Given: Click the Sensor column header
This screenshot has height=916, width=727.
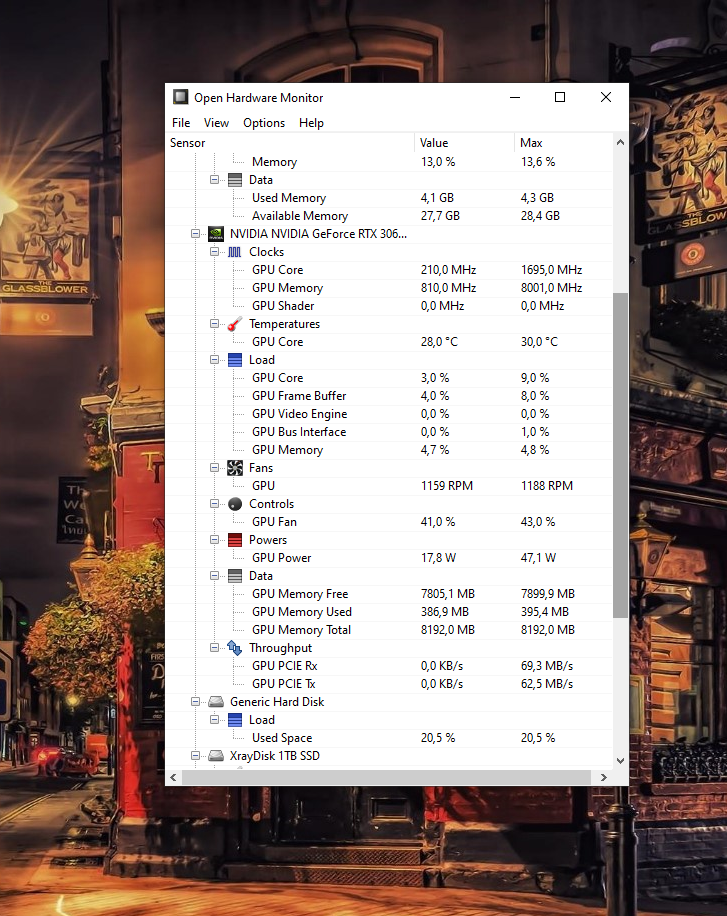Looking at the screenshot, I should pyautogui.click(x=290, y=143).
